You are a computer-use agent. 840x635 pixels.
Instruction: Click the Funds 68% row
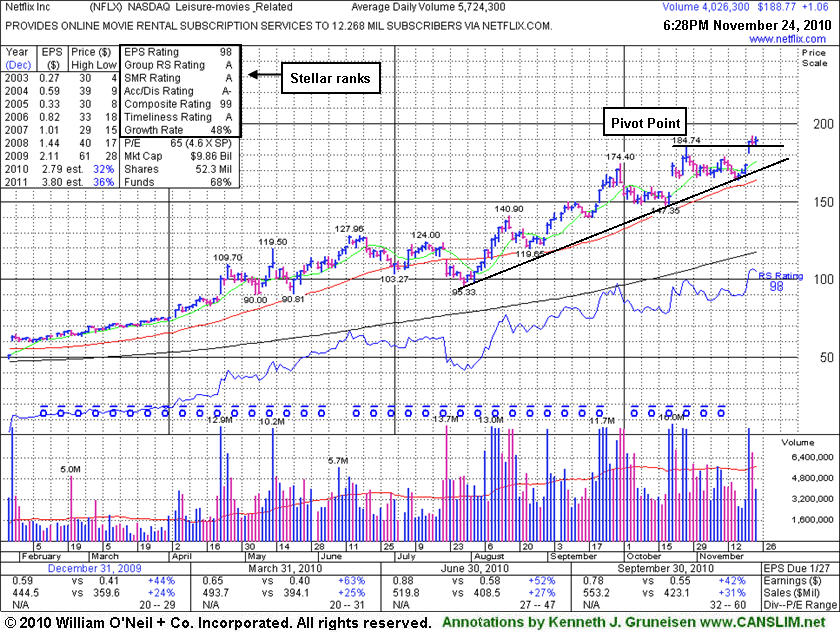[178, 182]
